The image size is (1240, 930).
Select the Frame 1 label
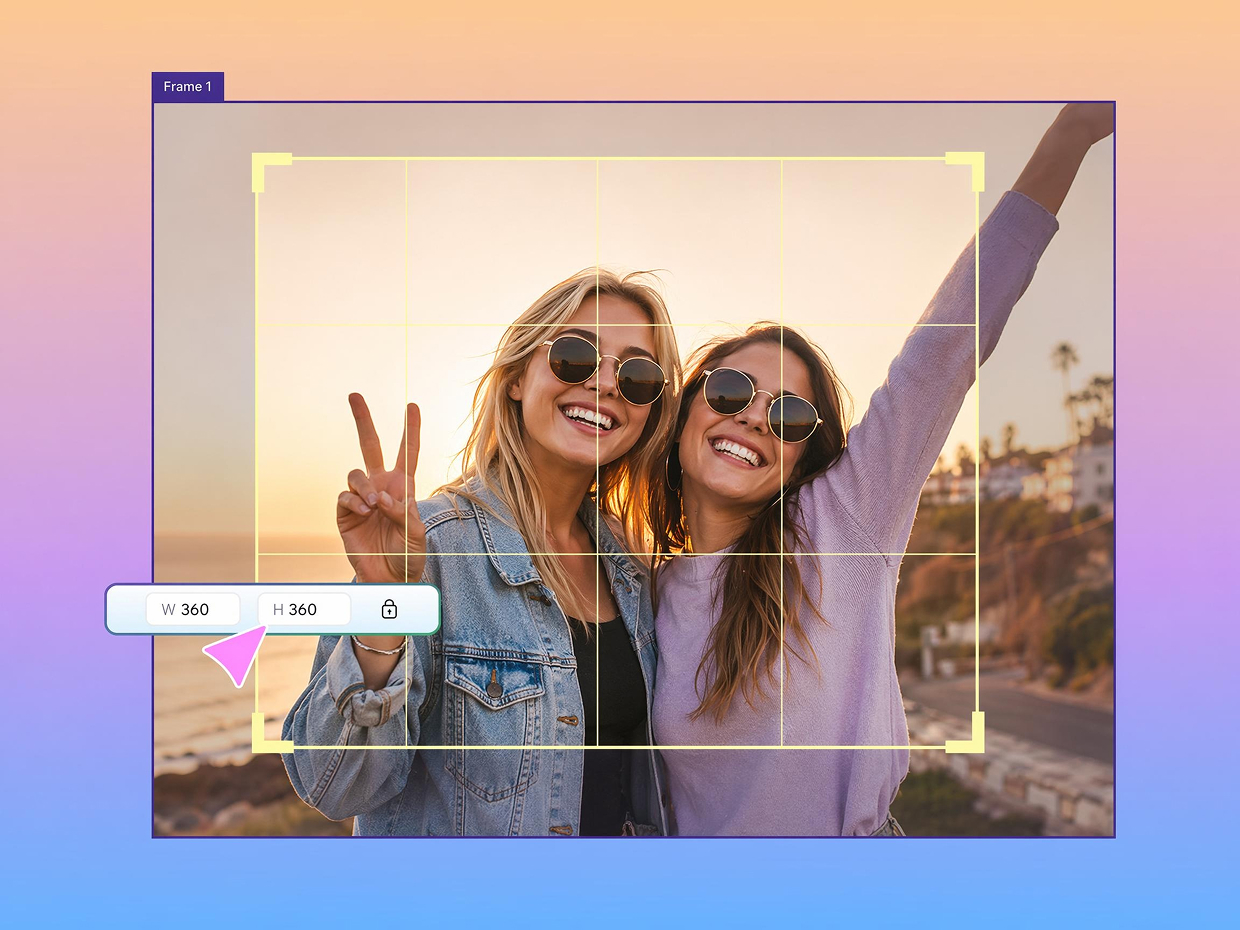point(188,87)
